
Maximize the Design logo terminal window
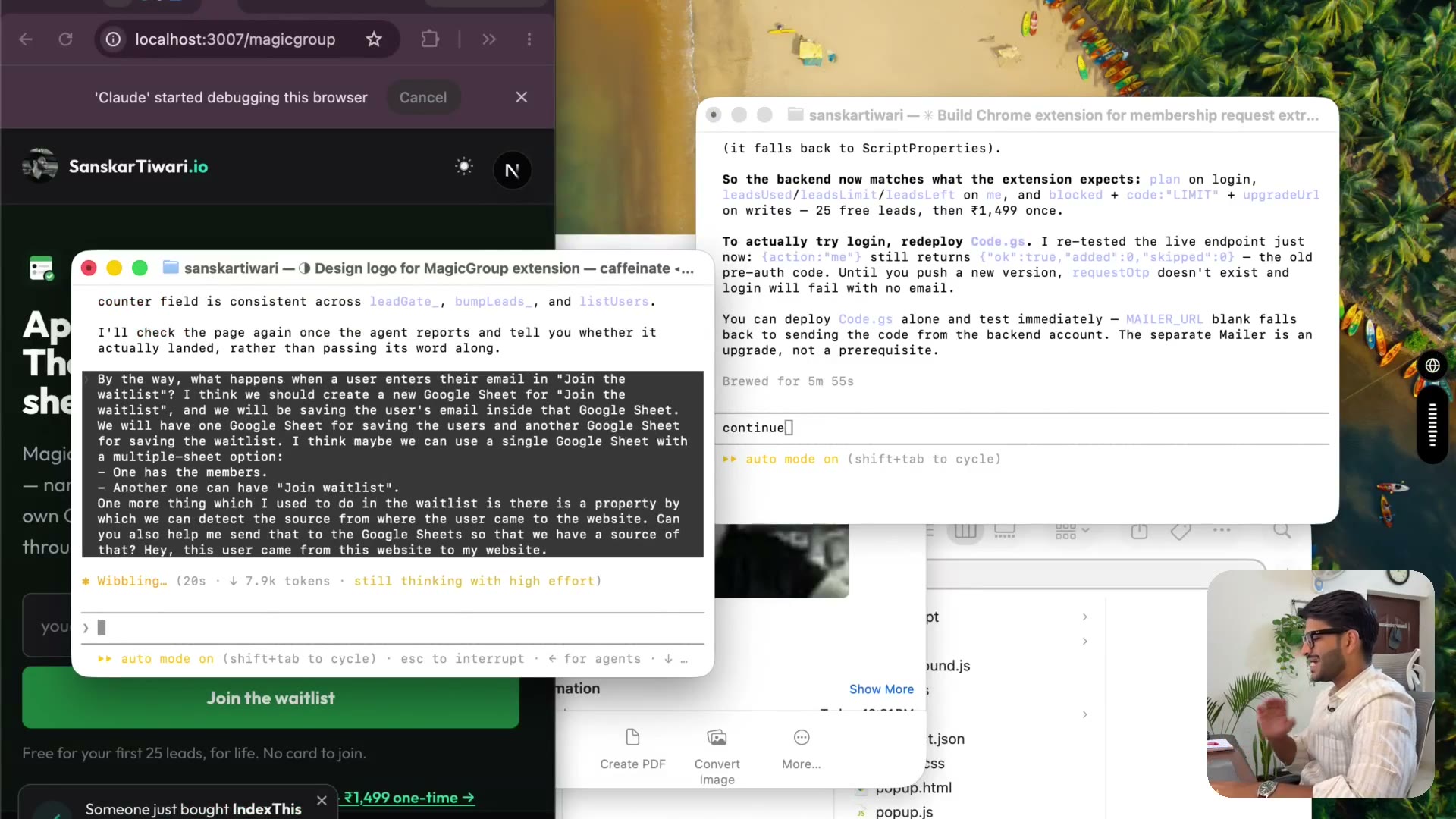click(x=140, y=268)
